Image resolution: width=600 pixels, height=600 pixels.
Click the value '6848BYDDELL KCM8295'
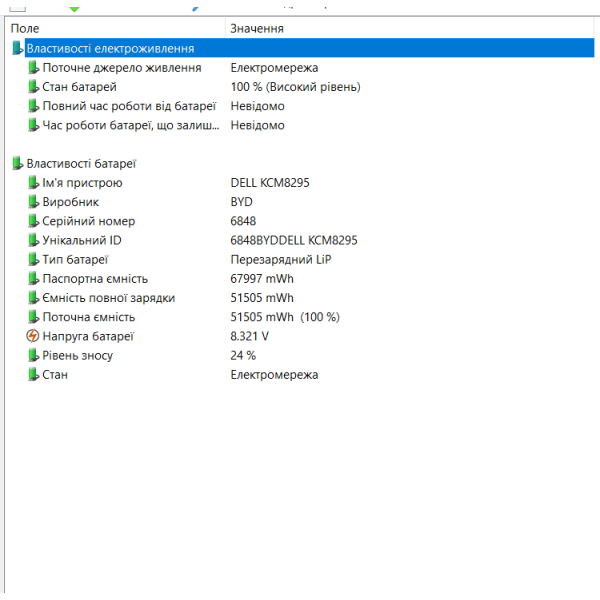point(294,240)
